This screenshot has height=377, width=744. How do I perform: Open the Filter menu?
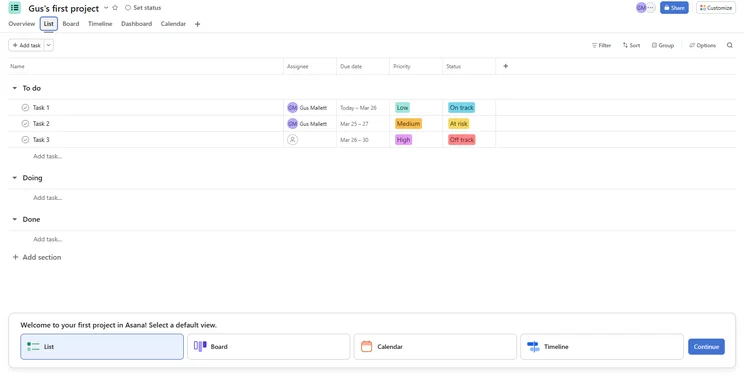(601, 46)
